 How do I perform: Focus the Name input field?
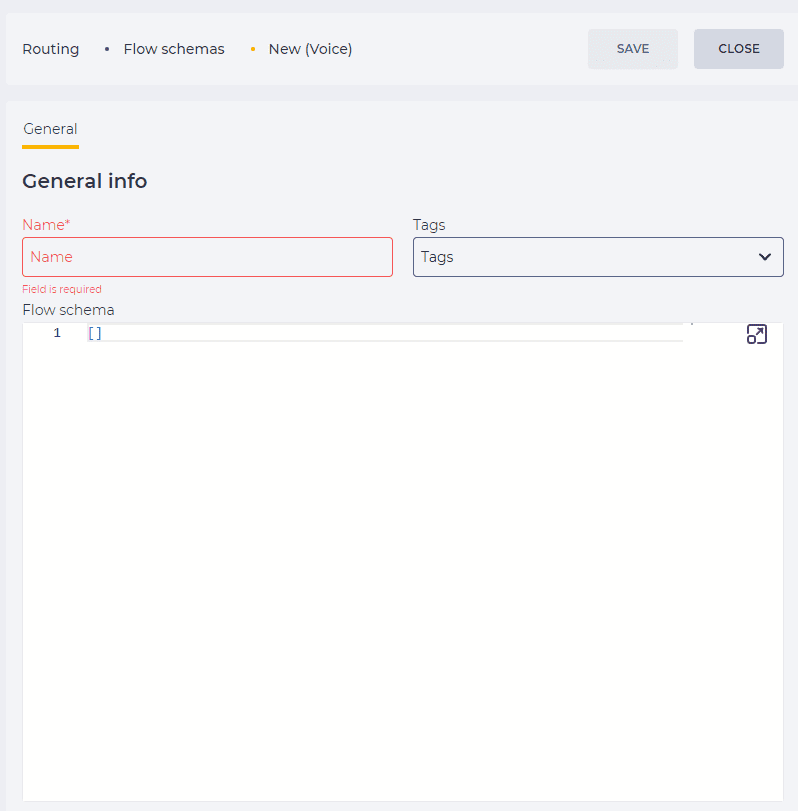coord(207,257)
